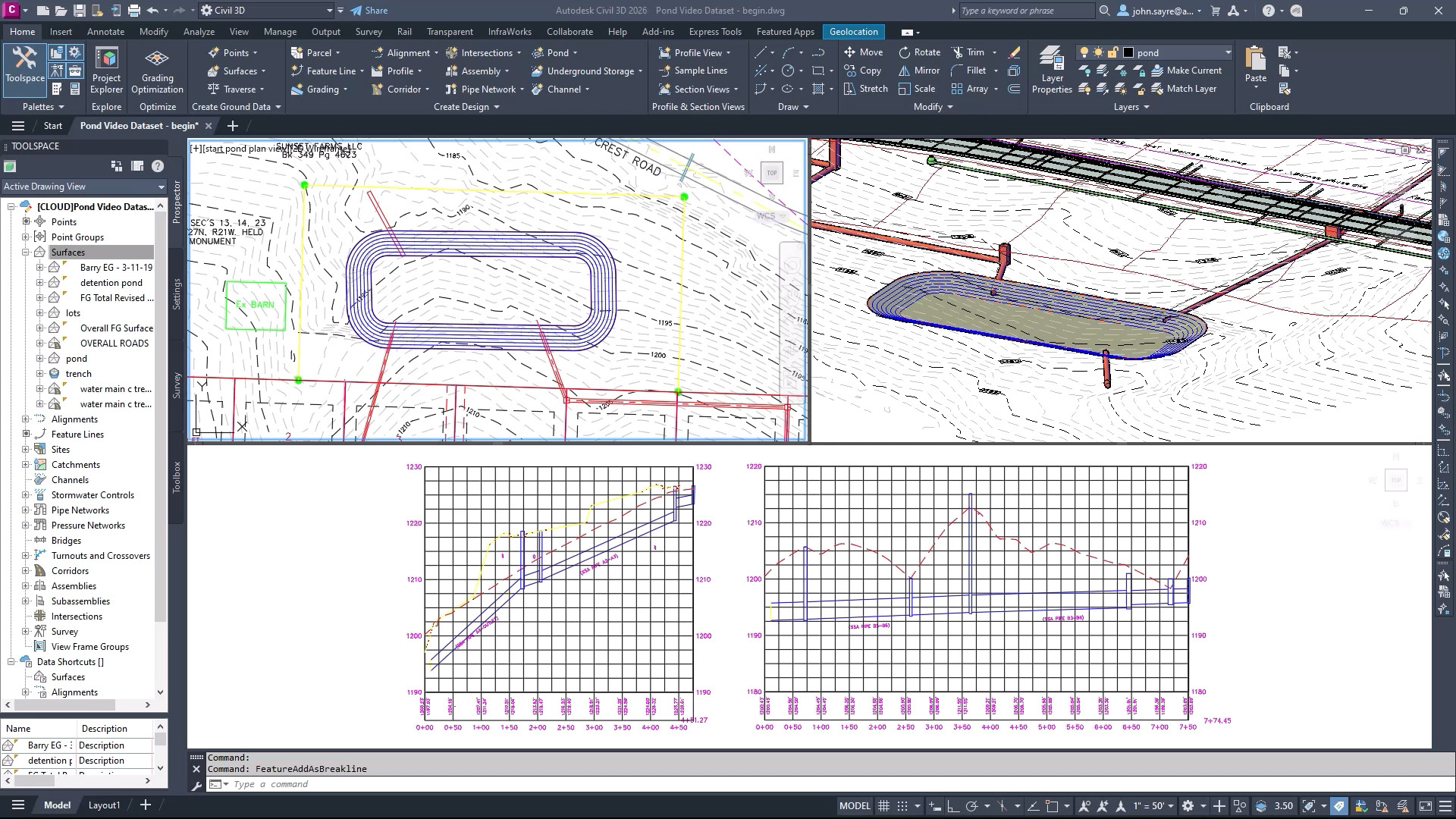Select the Mirror tool
Viewport: 1456px width, 819px height.
[x=919, y=71]
